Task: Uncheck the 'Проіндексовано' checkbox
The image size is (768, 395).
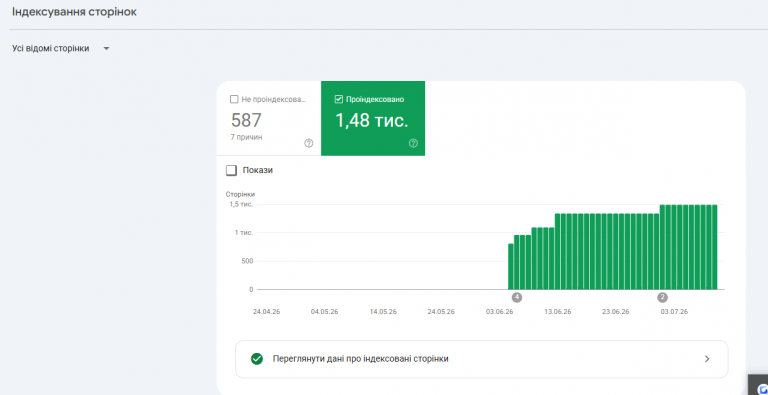Action: (x=338, y=99)
